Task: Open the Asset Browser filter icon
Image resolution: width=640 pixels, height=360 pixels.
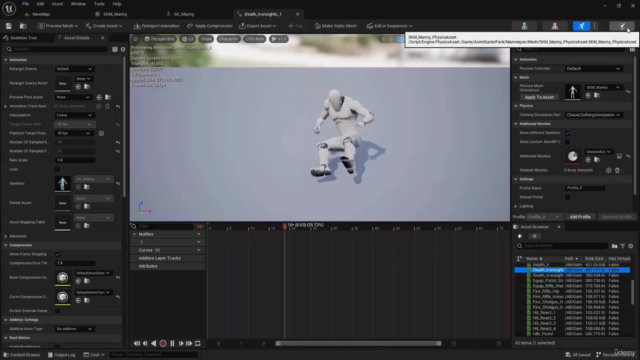Action: [x=622, y=246]
